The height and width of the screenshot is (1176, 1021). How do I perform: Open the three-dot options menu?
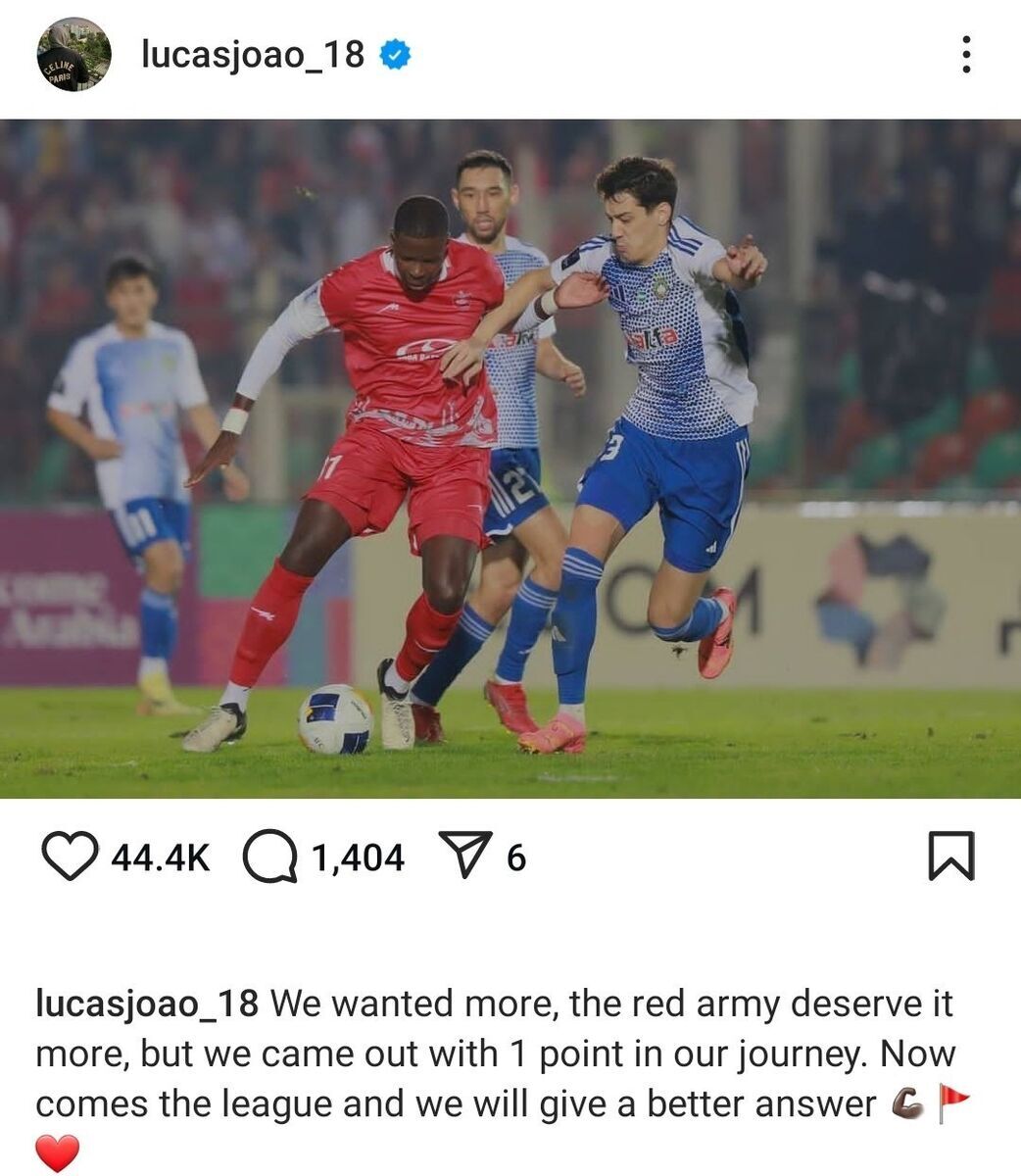coord(966,55)
